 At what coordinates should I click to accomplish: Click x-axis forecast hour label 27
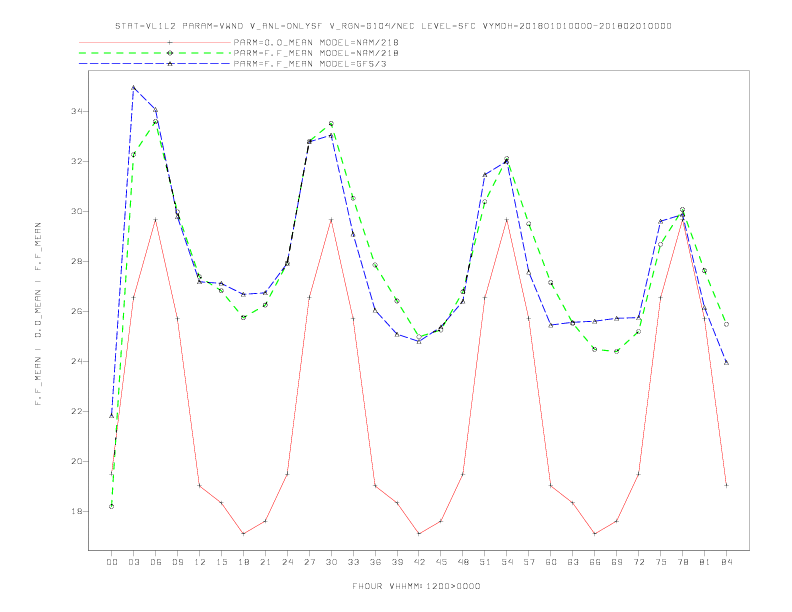[x=309, y=562]
